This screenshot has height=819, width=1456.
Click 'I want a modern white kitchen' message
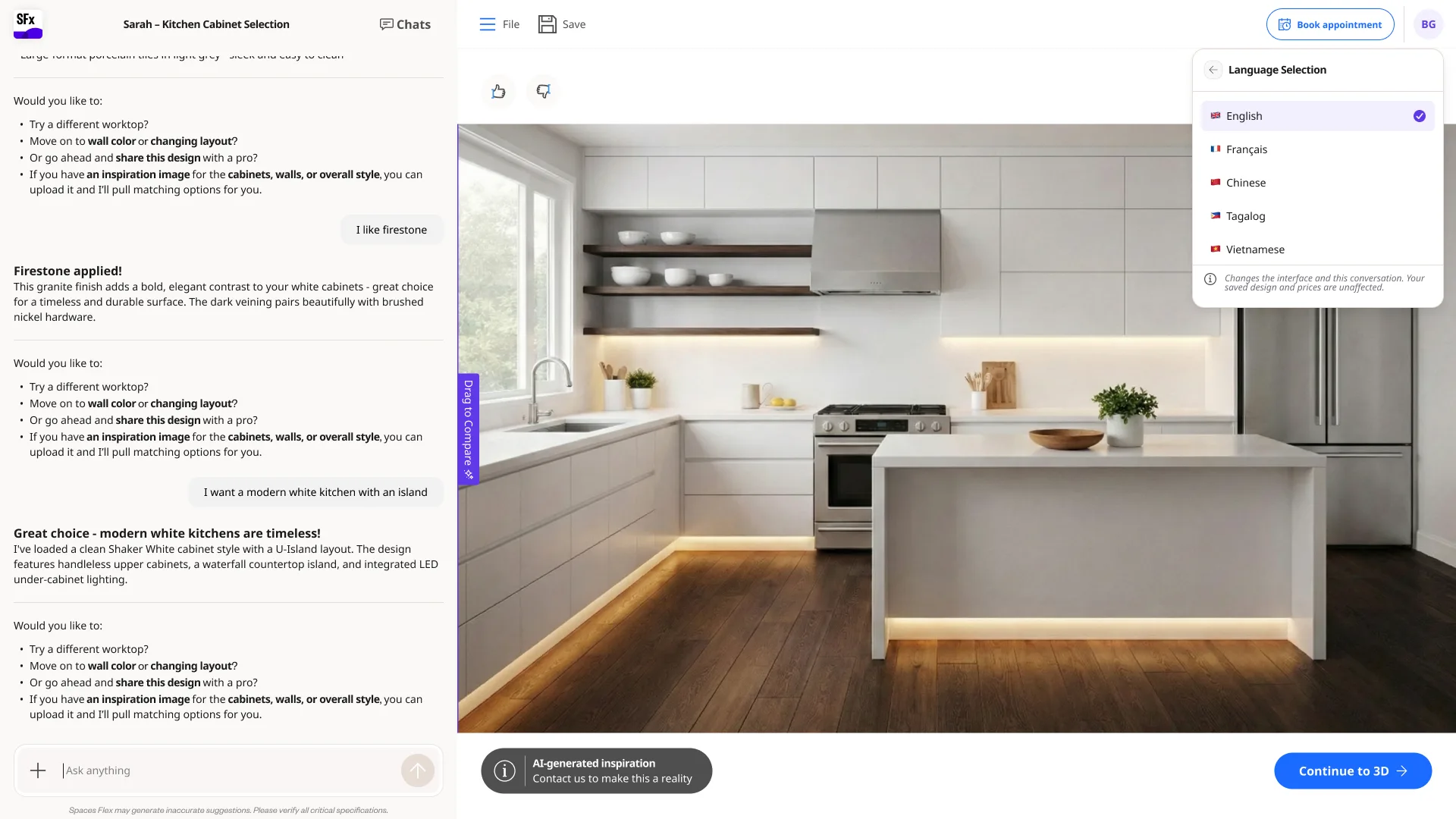(315, 492)
